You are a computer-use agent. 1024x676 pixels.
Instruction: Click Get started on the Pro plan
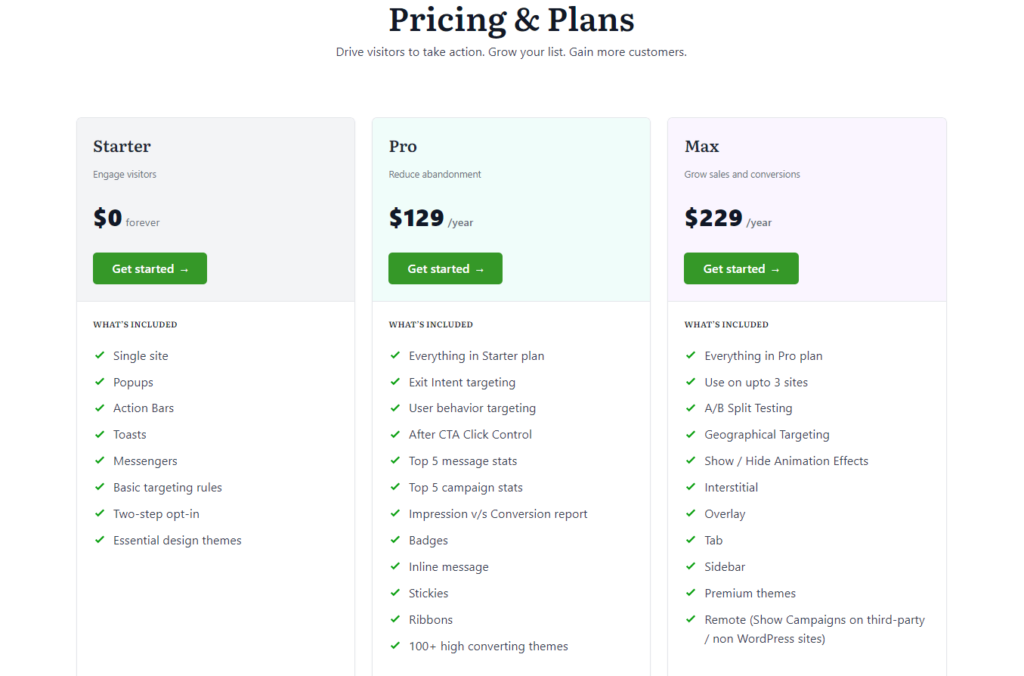[444, 268]
